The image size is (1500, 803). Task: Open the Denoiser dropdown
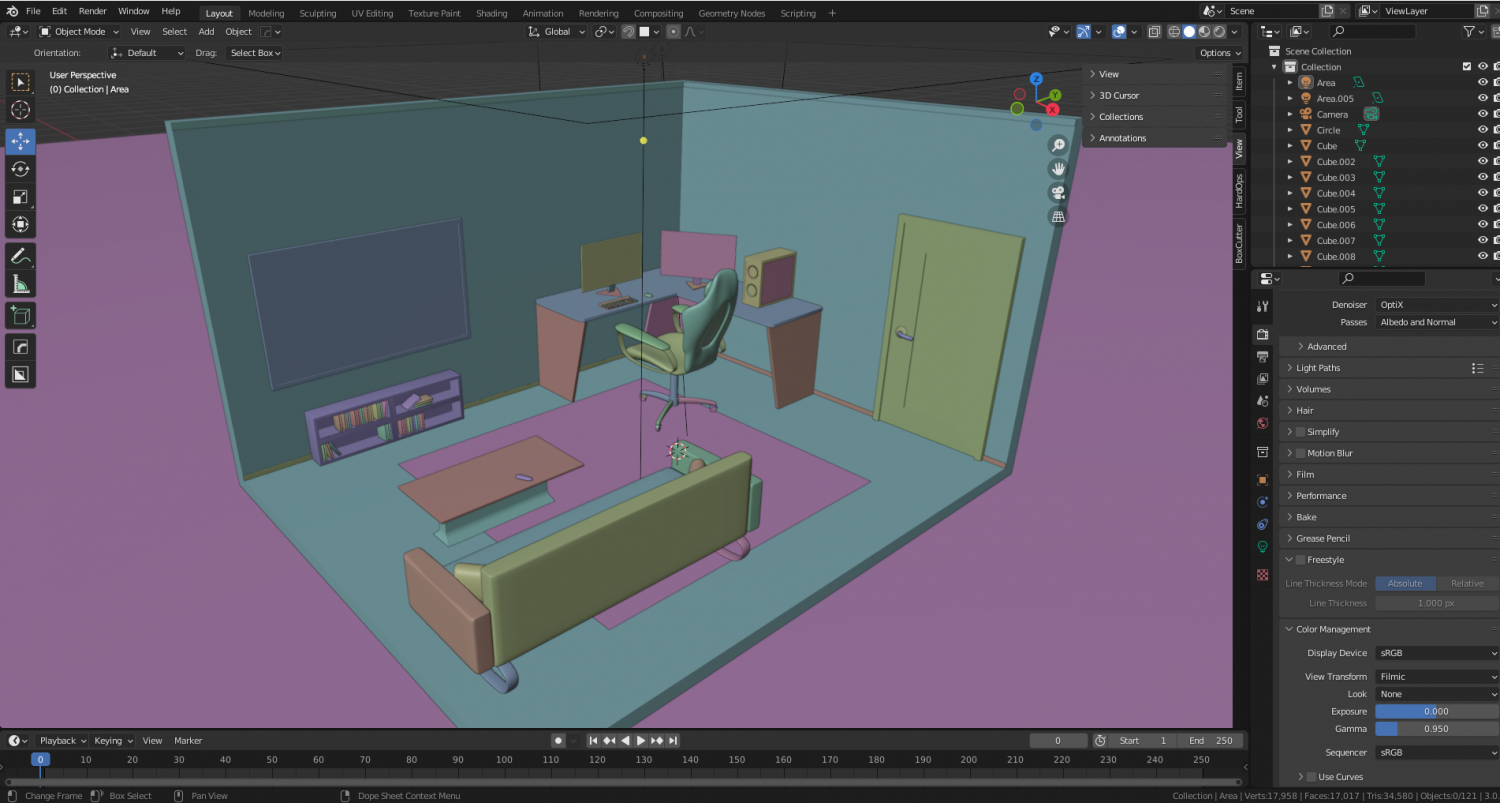click(x=1436, y=304)
